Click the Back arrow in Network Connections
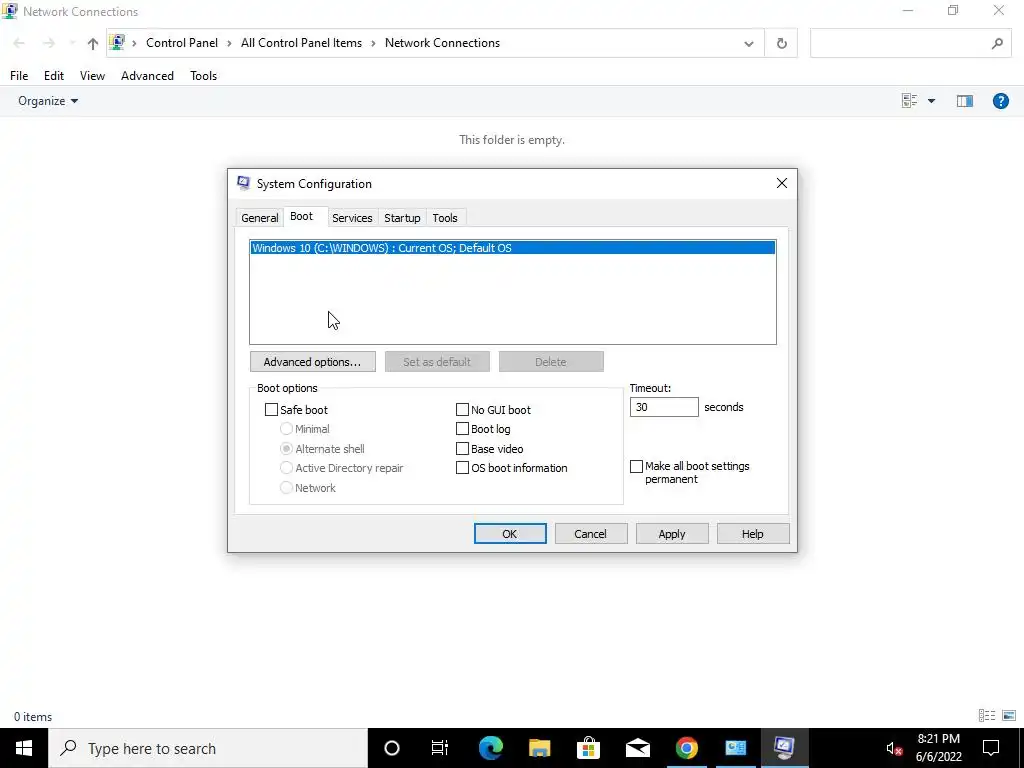Screen dimensions: 1024x768 click(x=19, y=43)
